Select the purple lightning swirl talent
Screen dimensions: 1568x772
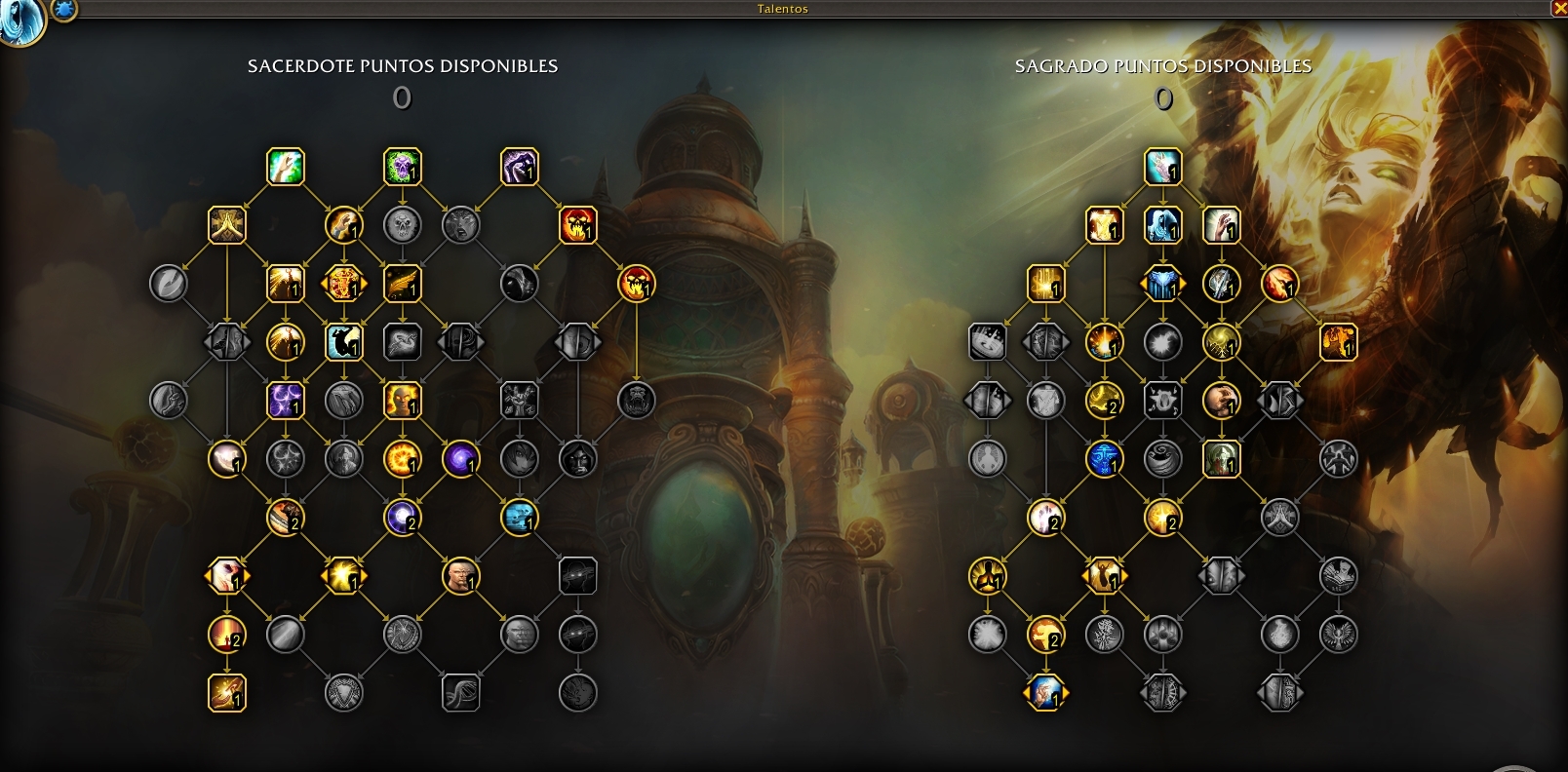click(286, 401)
